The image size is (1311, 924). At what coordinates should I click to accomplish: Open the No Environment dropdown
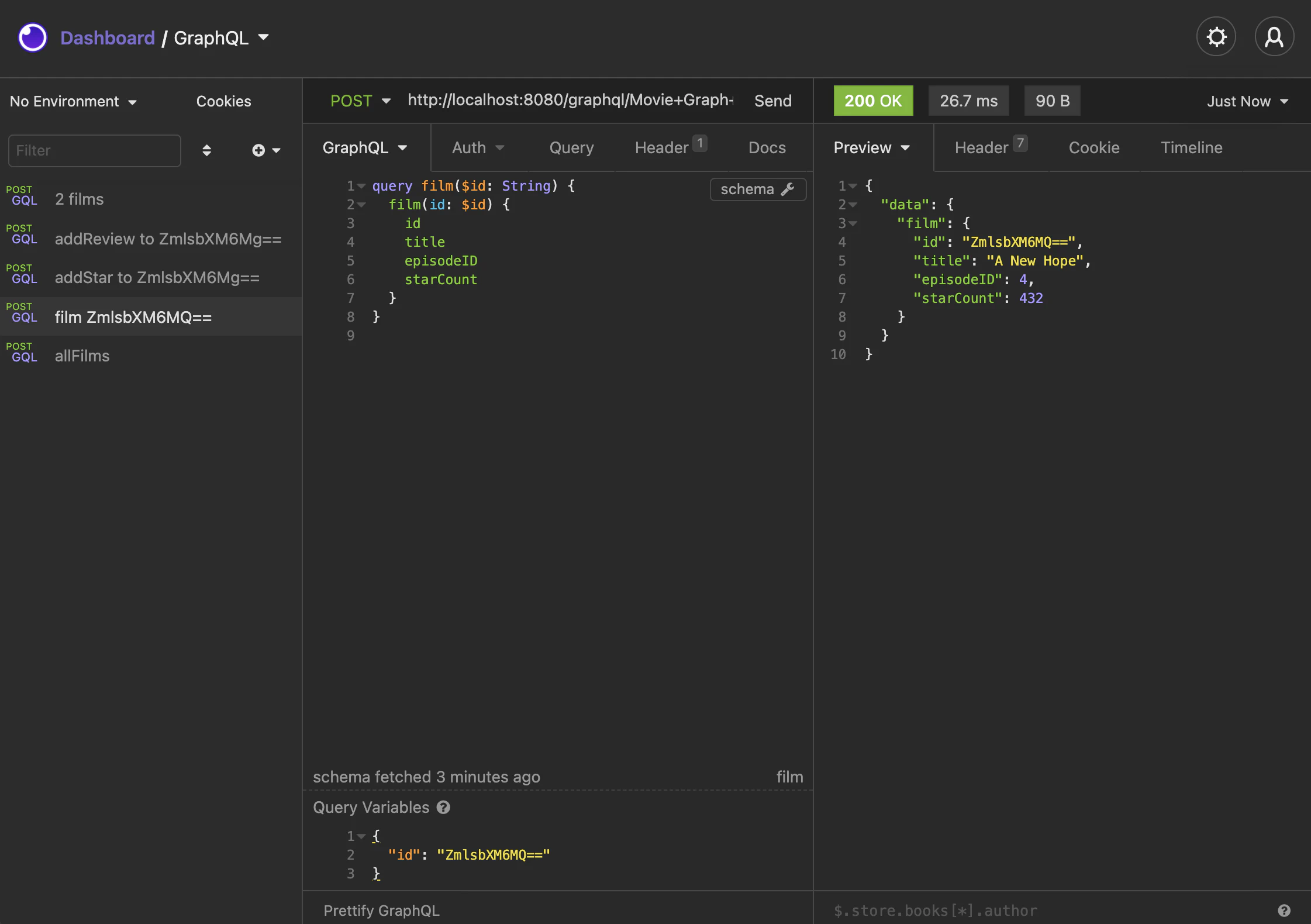(73, 101)
